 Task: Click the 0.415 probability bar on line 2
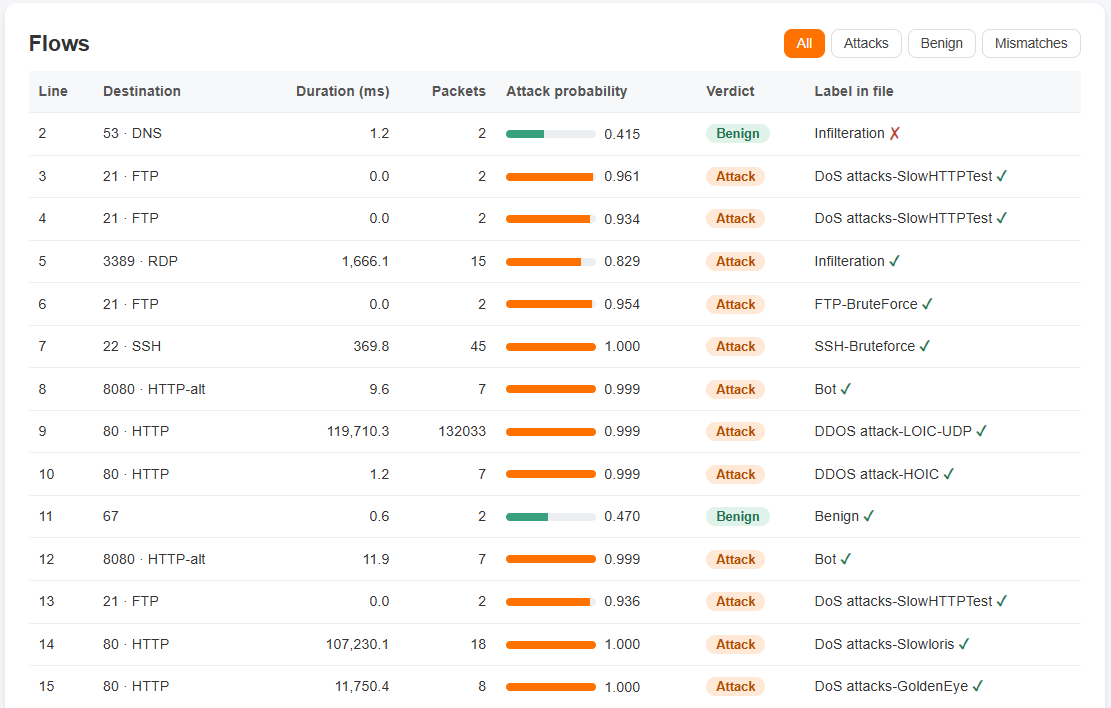(x=551, y=134)
